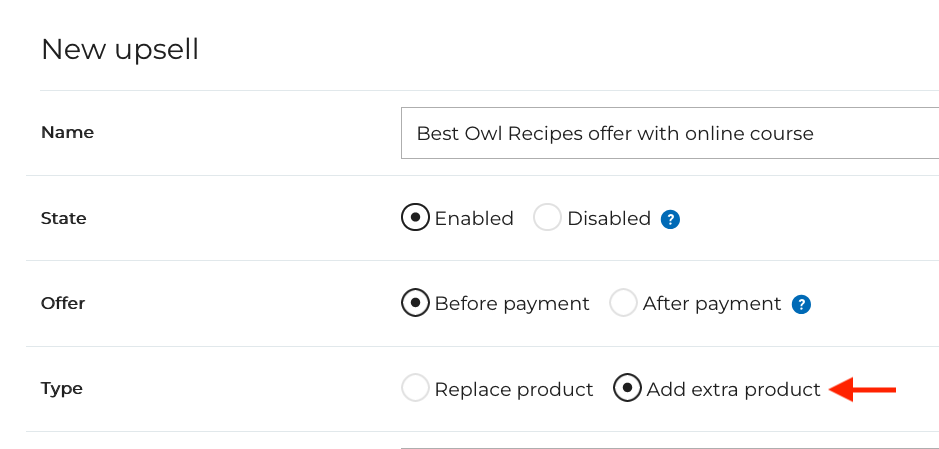The height and width of the screenshot is (449, 939).
Task: Open the help icon beside After payment
Action: [x=800, y=304]
